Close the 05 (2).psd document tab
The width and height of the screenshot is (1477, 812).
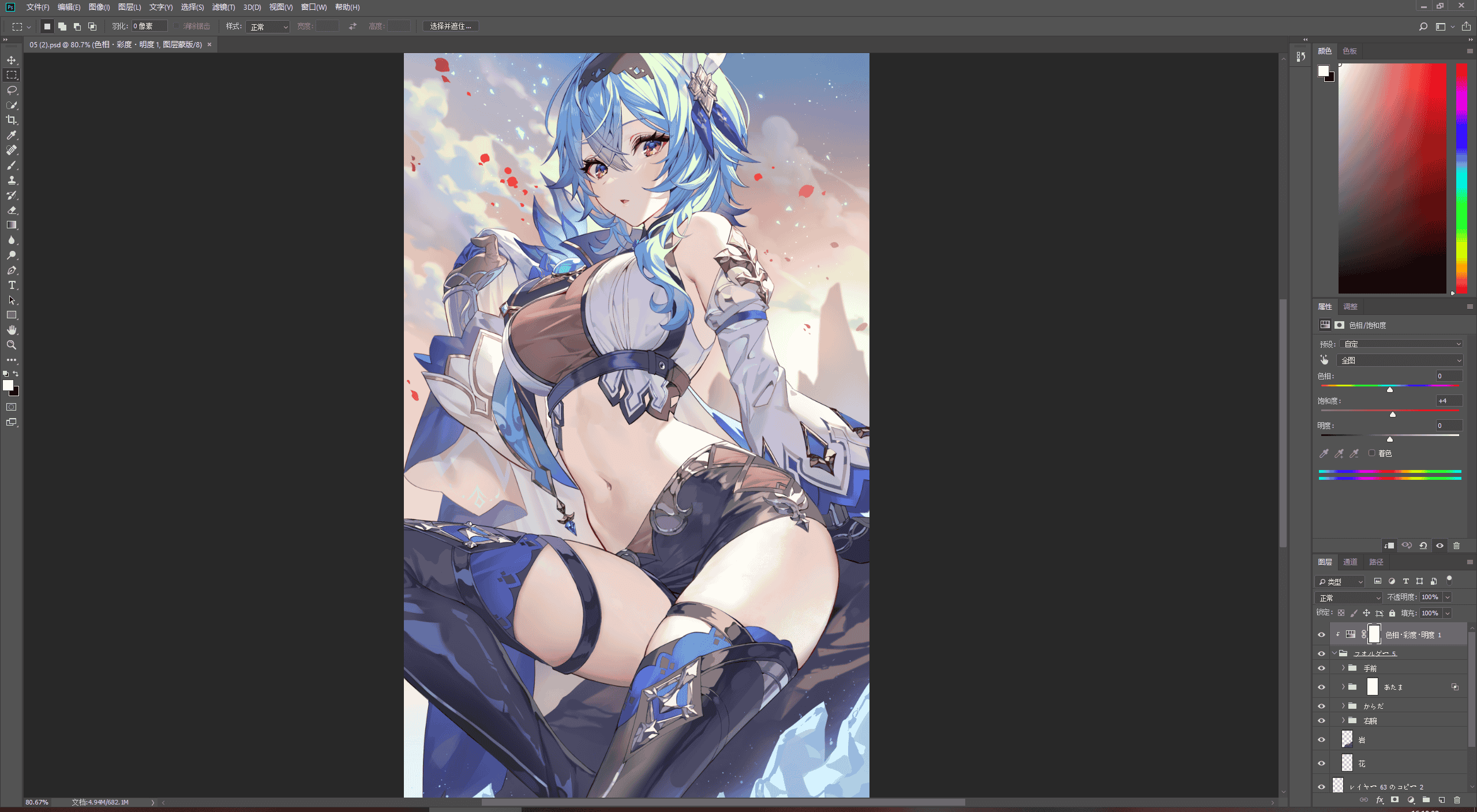click(209, 44)
